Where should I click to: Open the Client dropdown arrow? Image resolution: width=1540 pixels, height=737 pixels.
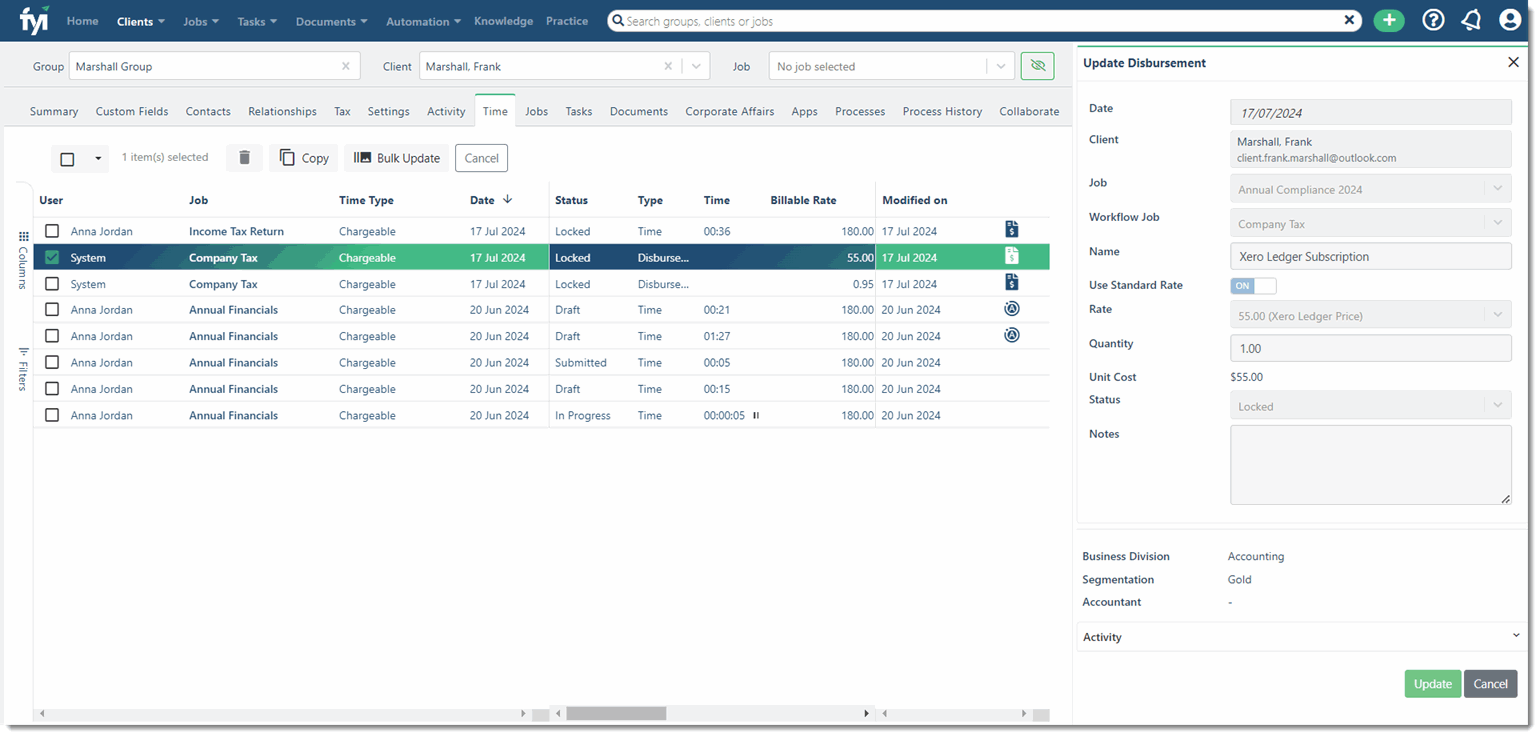(696, 67)
